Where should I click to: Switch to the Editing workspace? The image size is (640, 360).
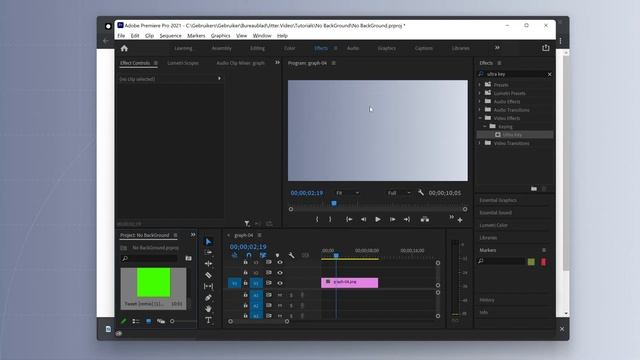click(257, 48)
